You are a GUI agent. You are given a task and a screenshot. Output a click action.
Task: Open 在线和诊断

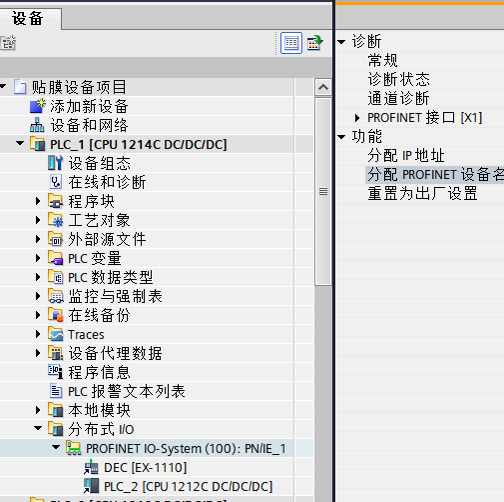107,182
